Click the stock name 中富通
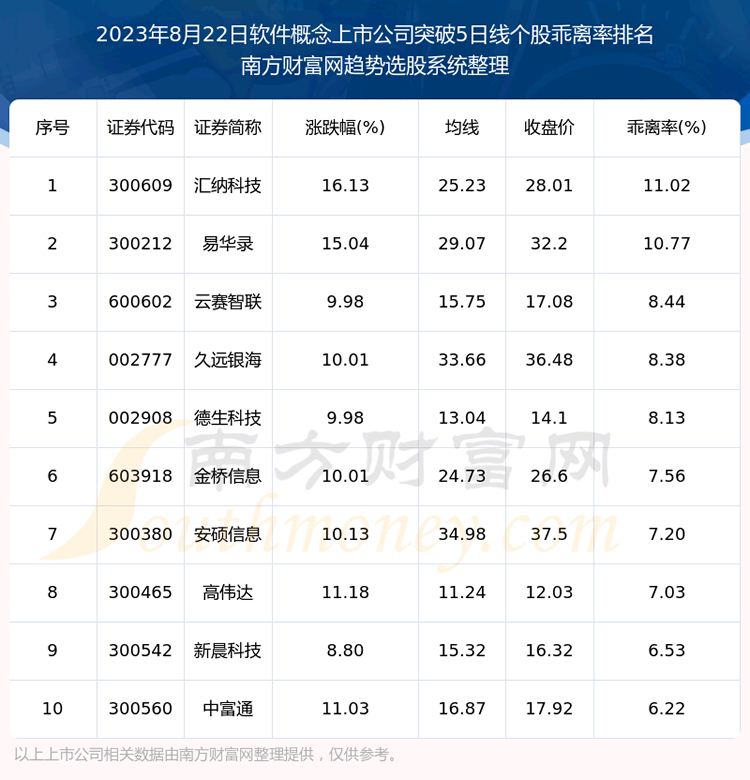This screenshot has width=750, height=780. [228, 708]
